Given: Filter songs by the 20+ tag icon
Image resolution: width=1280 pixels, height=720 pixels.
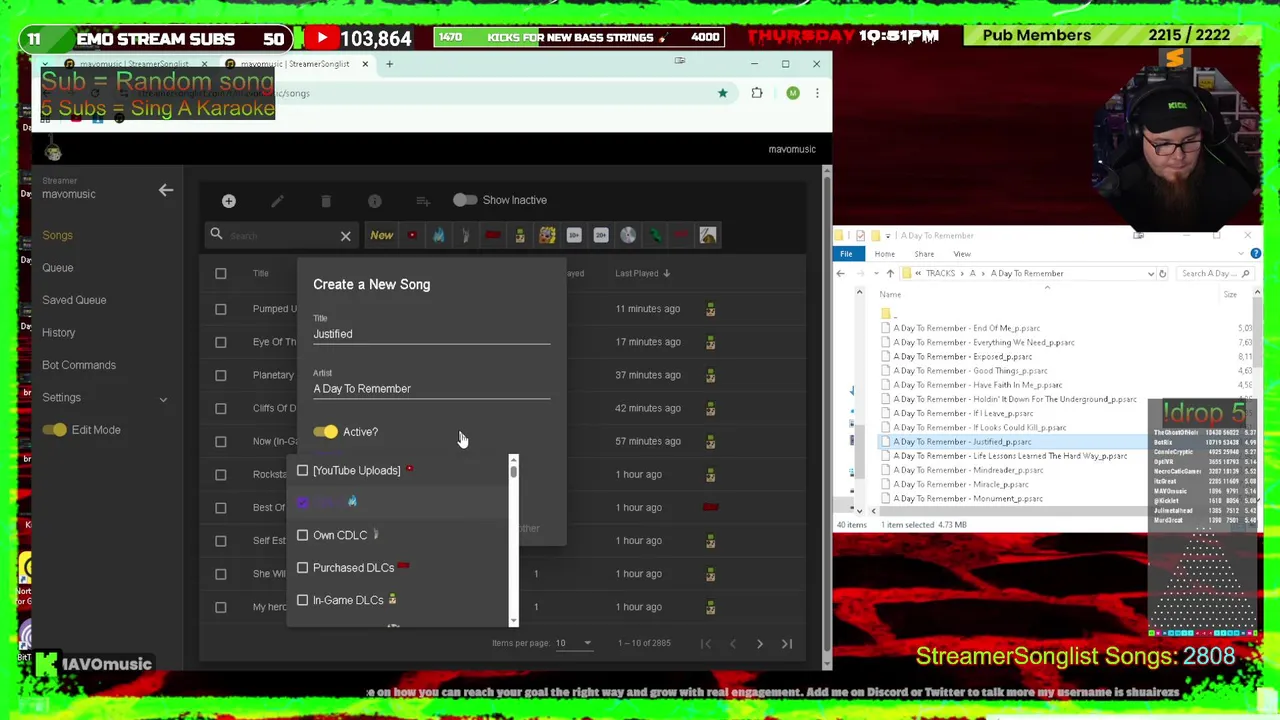Looking at the screenshot, I should coord(601,235).
